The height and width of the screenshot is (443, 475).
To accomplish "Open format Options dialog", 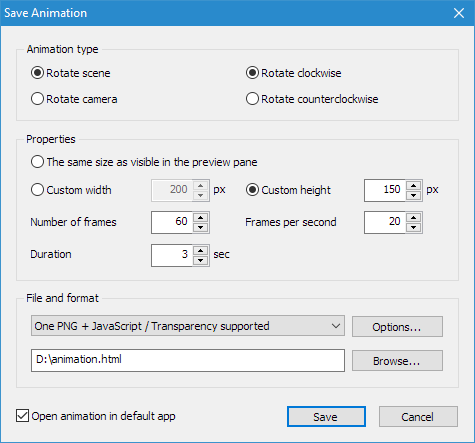I will point(397,327).
